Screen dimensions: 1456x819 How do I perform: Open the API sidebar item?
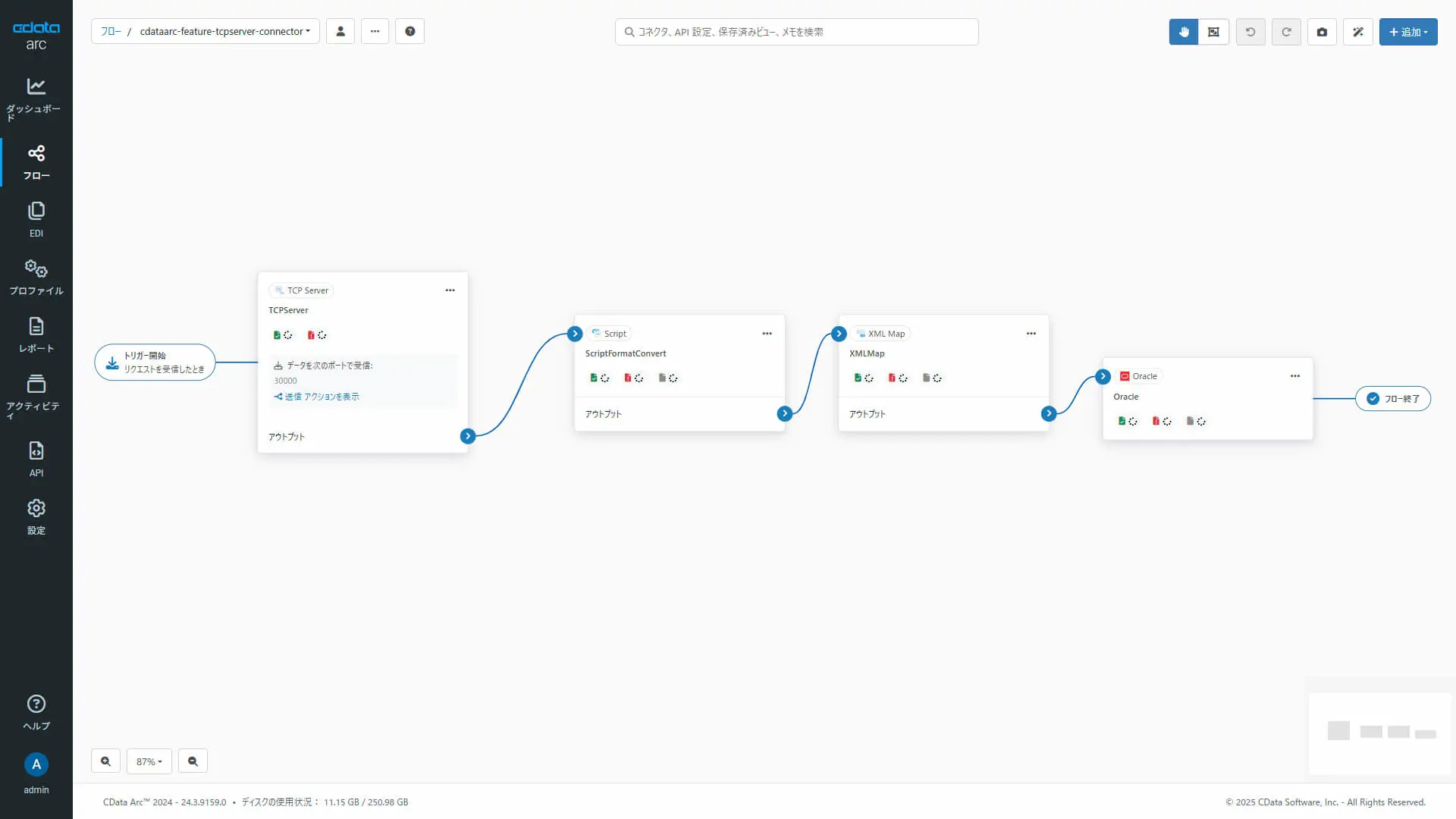pos(36,460)
